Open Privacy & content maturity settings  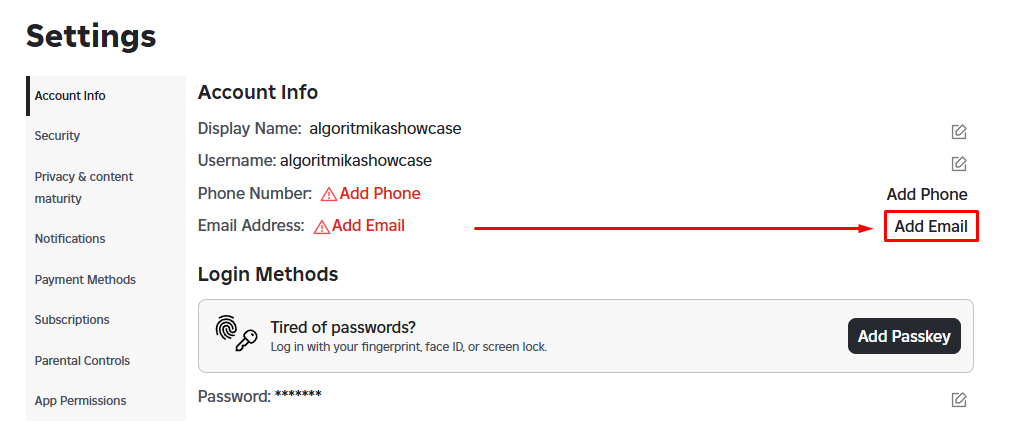84,187
